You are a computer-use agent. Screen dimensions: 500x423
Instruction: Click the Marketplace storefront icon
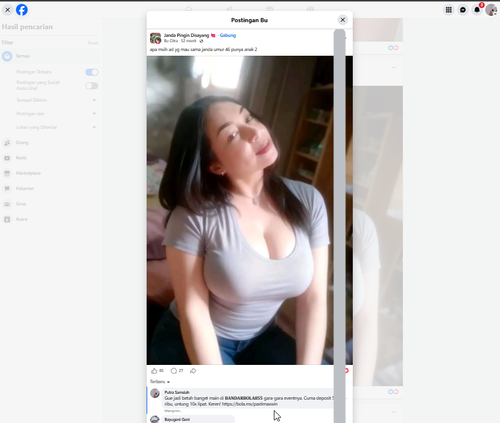(x=7, y=173)
